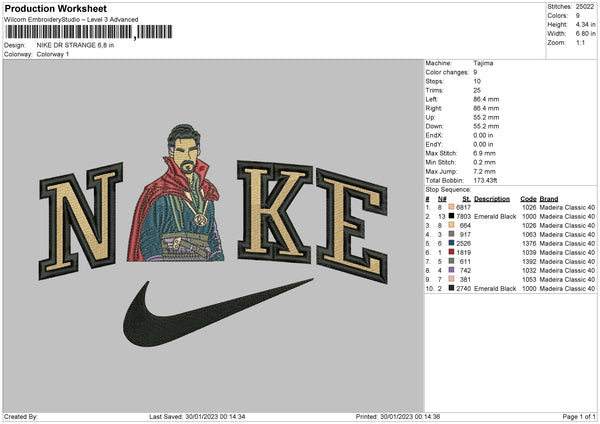Click the Stops value 10
The height and width of the screenshot is (424, 600).
point(477,81)
